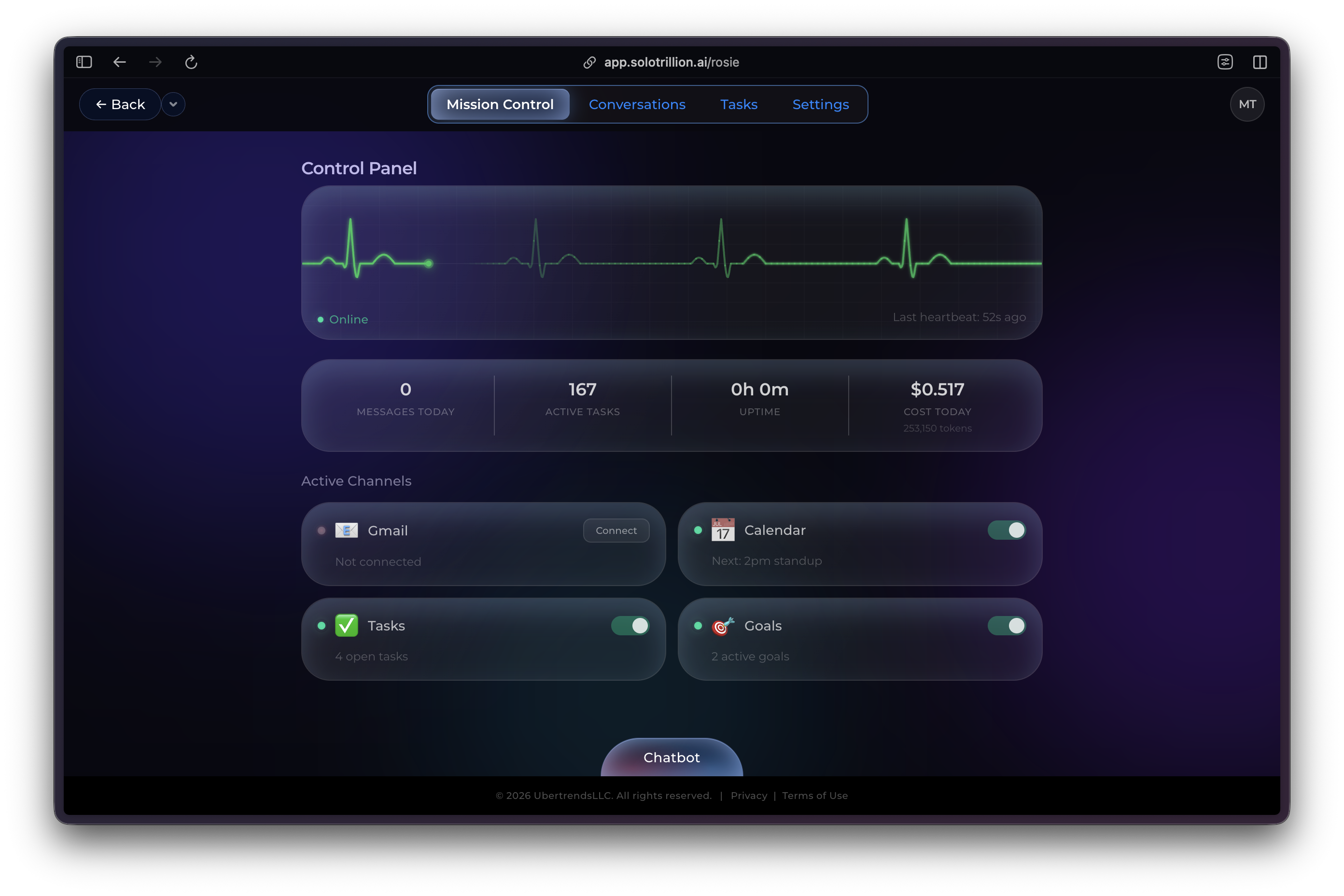Viewport: 1344px width, 896px height.
Task: Click the link icon in the address bar
Action: pyautogui.click(x=589, y=62)
